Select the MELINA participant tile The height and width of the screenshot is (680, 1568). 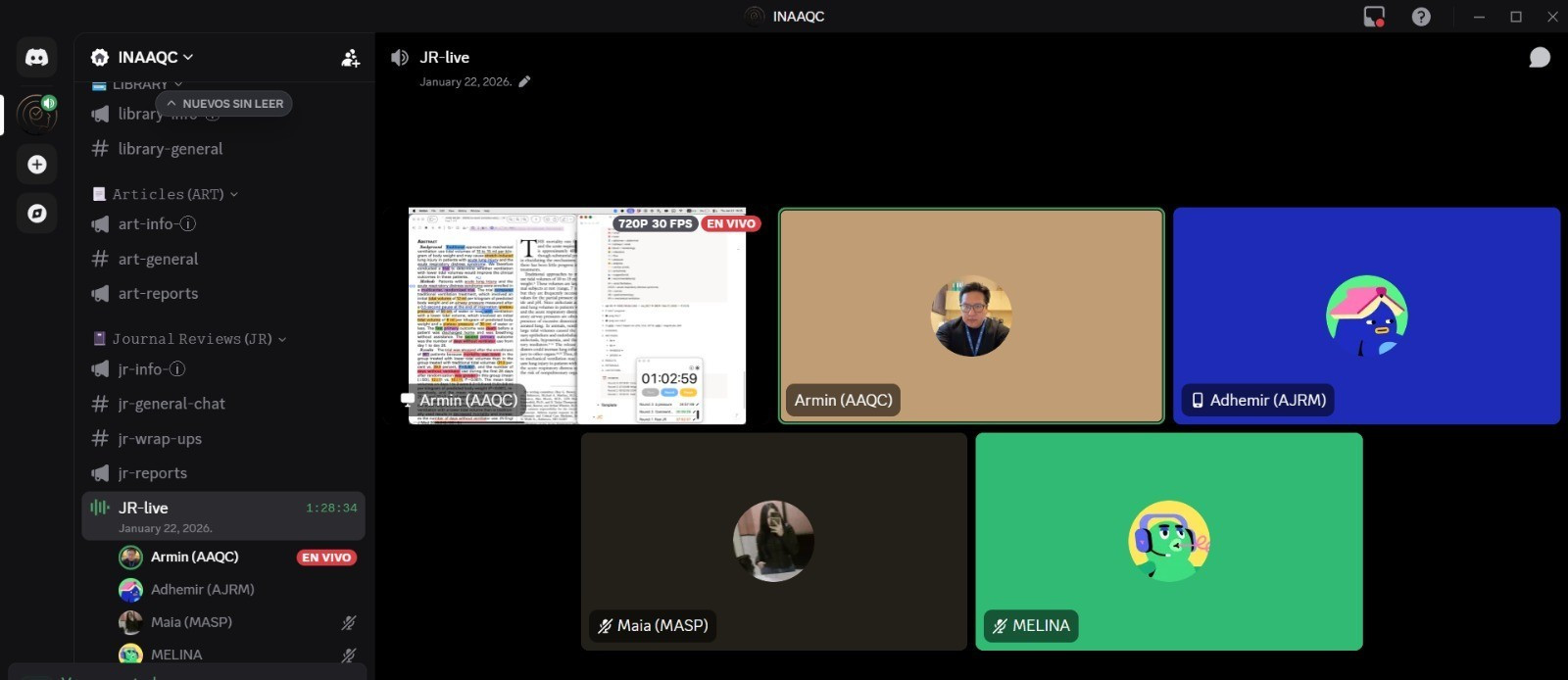coord(1168,541)
